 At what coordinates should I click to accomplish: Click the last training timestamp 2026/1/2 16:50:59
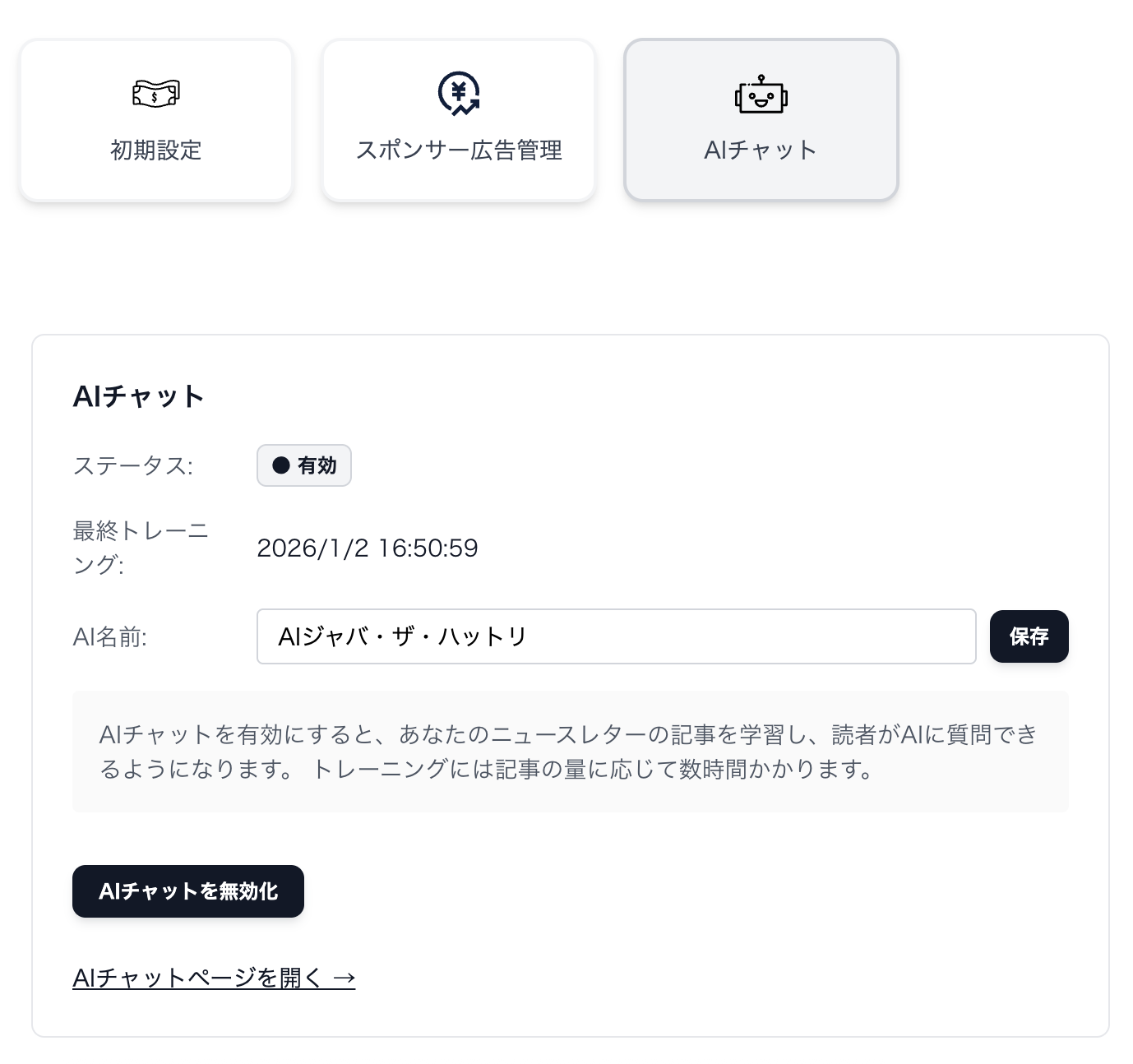tap(368, 548)
